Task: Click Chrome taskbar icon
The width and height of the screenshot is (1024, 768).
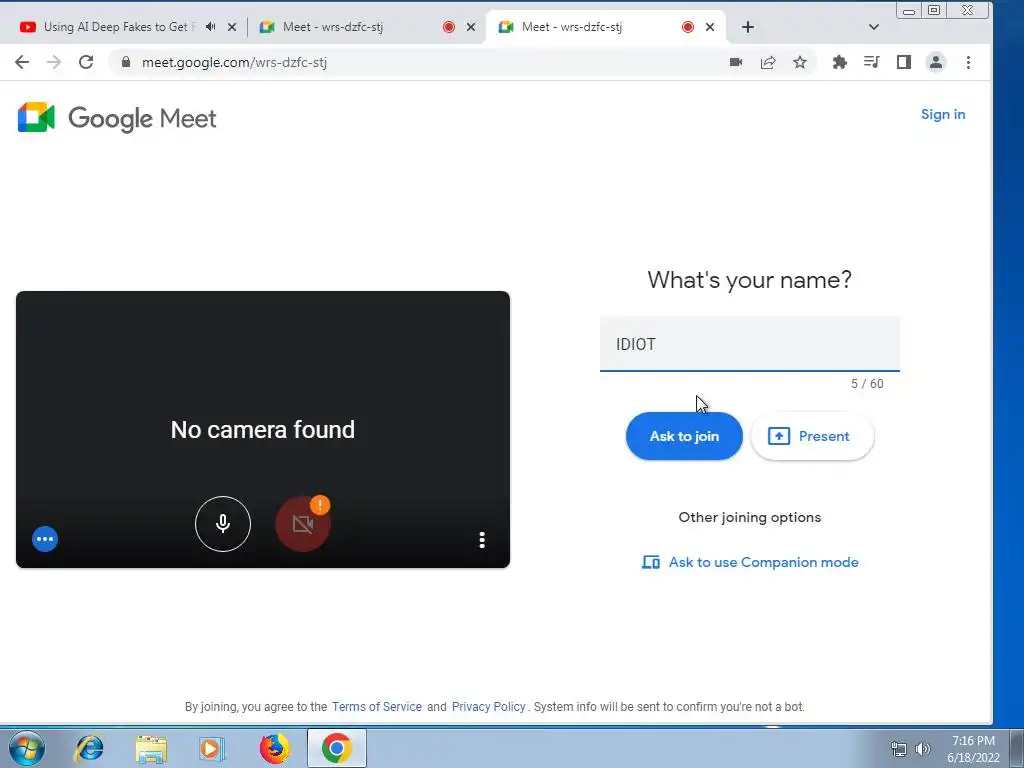Action: pyautogui.click(x=336, y=748)
